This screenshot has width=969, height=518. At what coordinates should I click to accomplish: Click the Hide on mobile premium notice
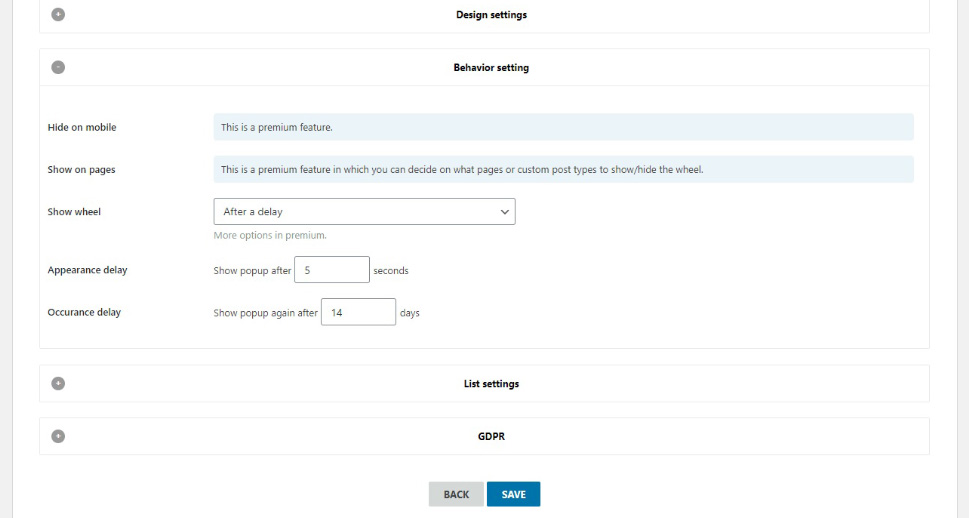click(x=564, y=127)
